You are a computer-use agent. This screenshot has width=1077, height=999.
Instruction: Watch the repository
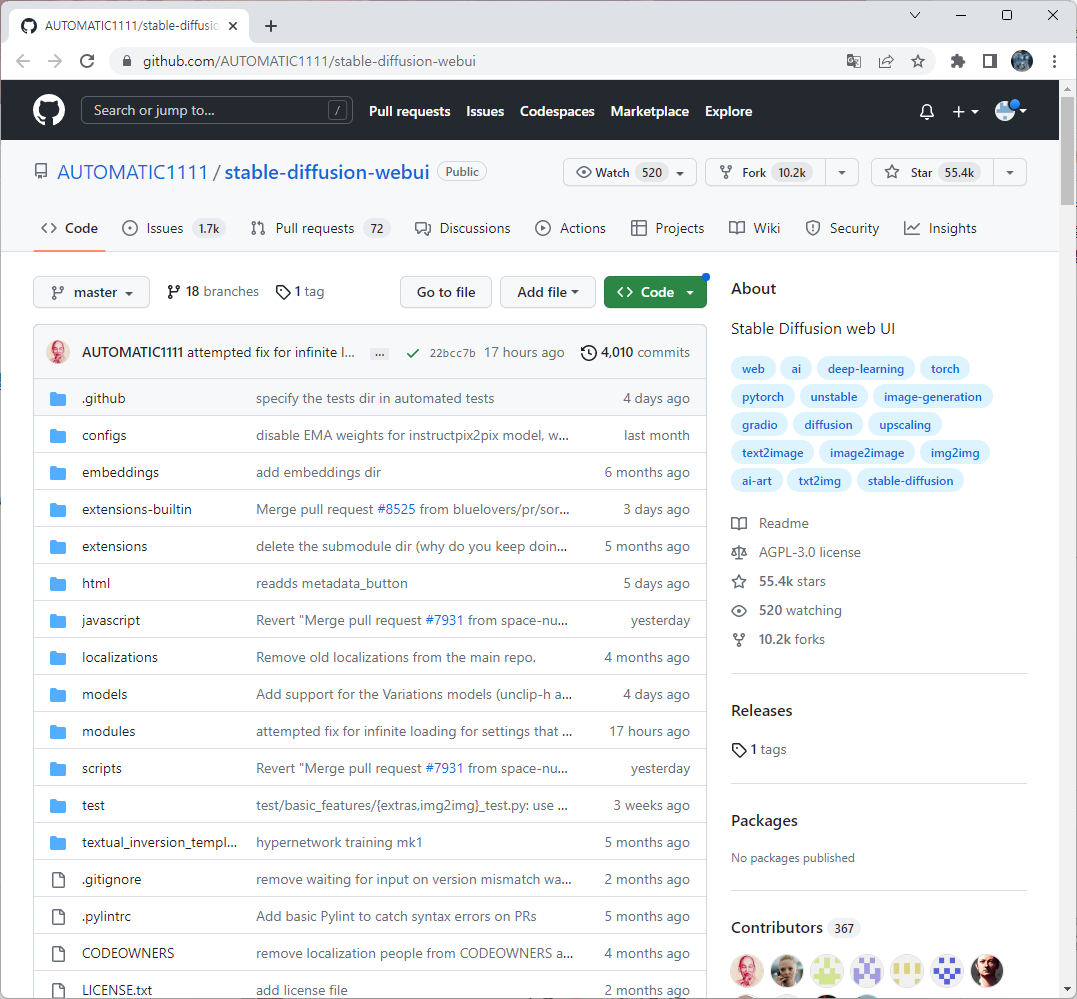[x=630, y=172]
